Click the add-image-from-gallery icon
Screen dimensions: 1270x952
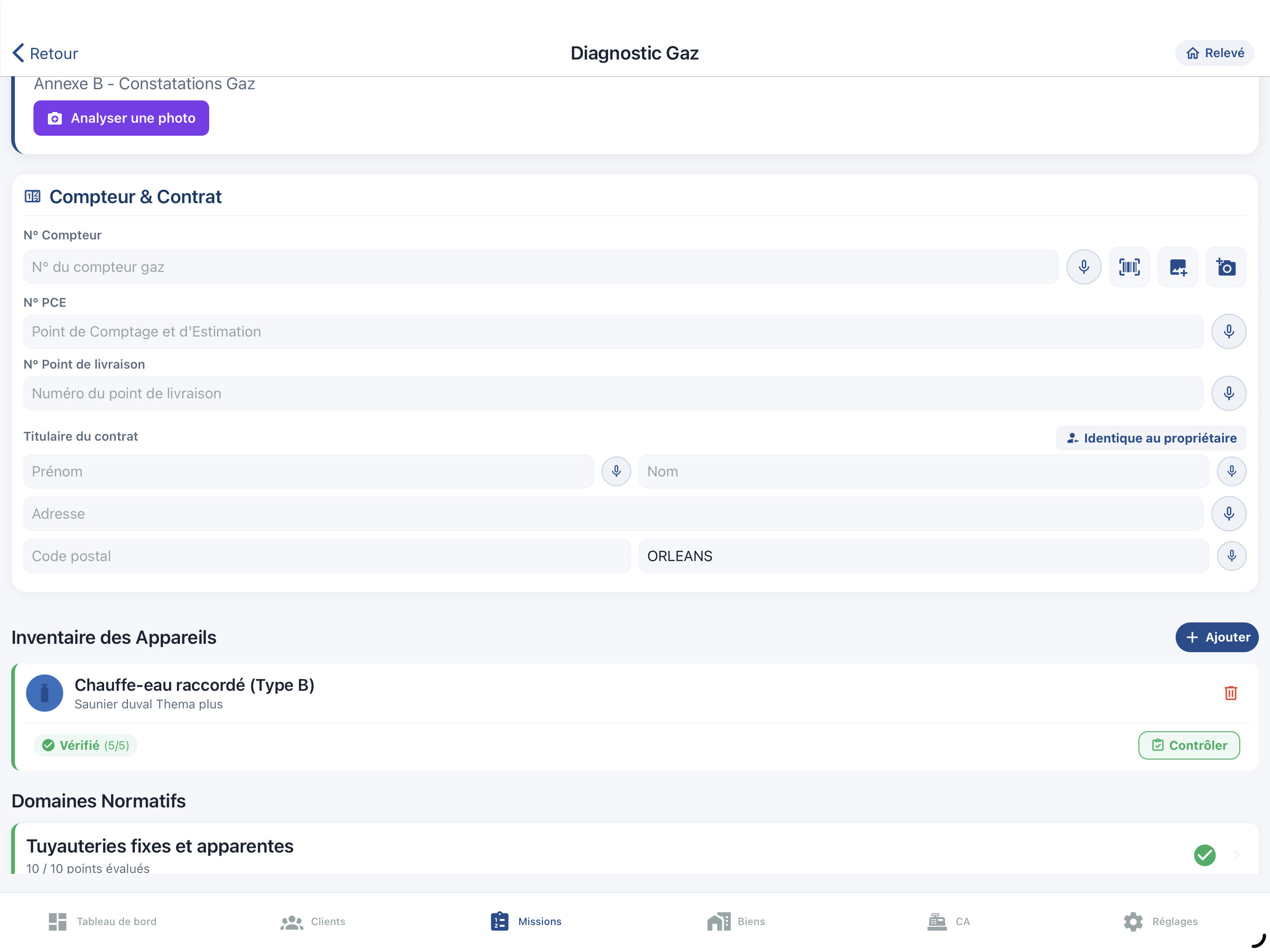click(1177, 267)
